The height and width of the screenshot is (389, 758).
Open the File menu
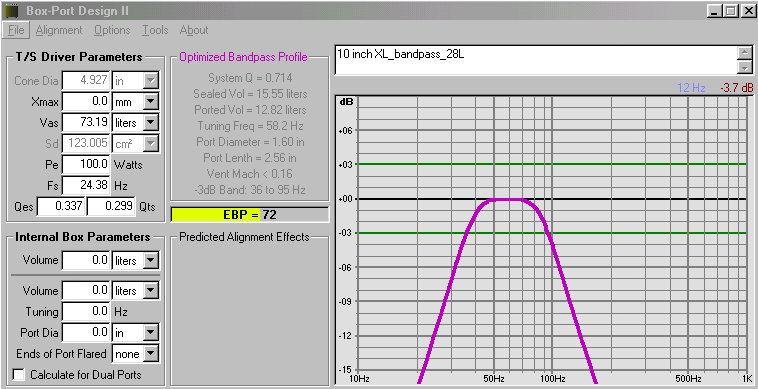click(x=16, y=30)
